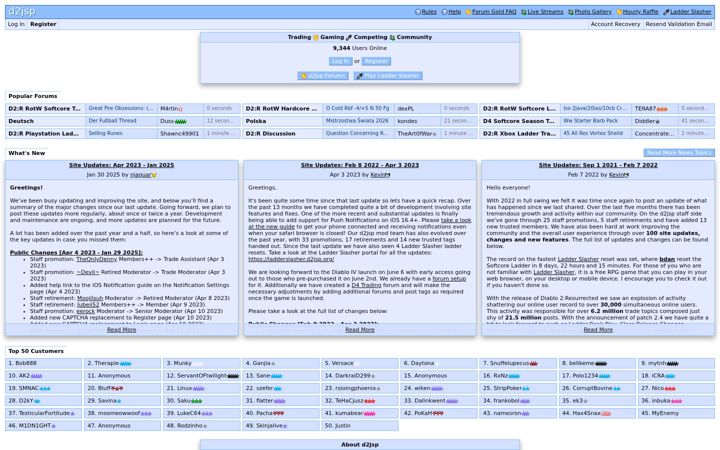Open the Question Concerning R... topic
The height and width of the screenshot is (450, 720).
pyautogui.click(x=357, y=133)
